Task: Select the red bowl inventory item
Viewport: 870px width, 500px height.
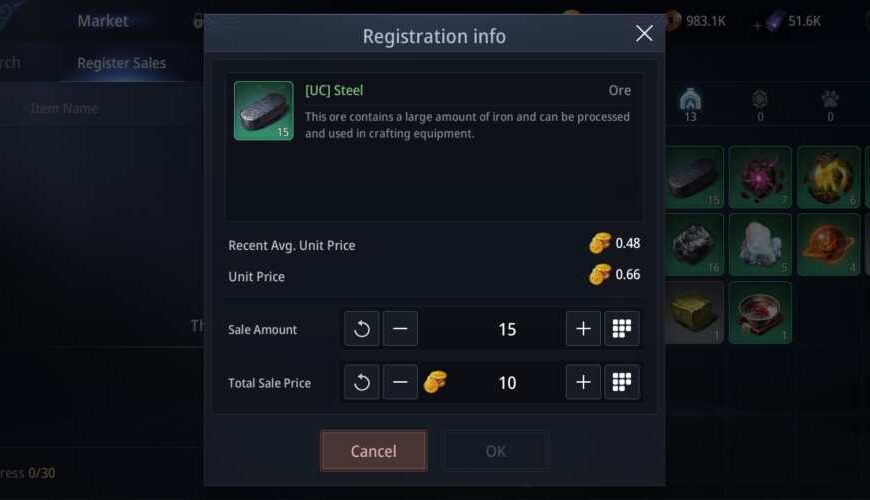Action: [x=760, y=312]
